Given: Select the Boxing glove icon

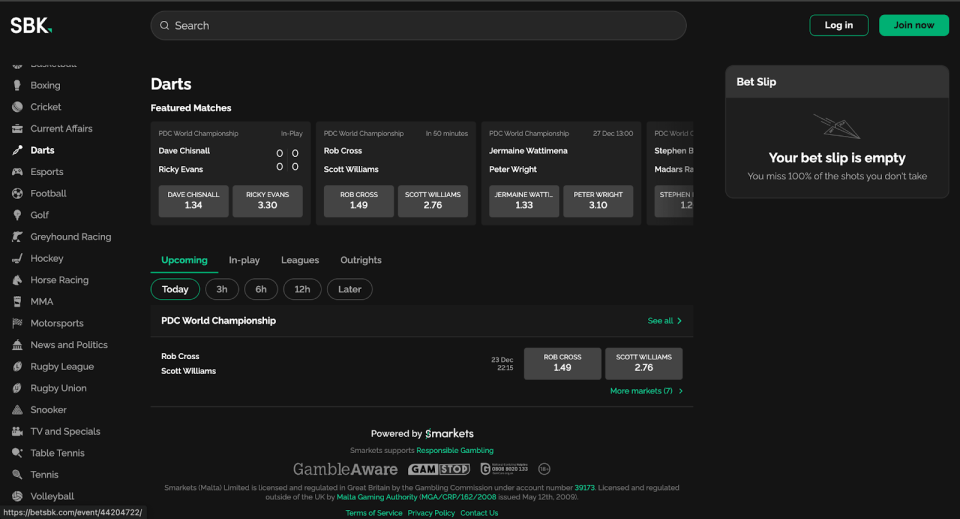Looking at the screenshot, I should point(17,85).
